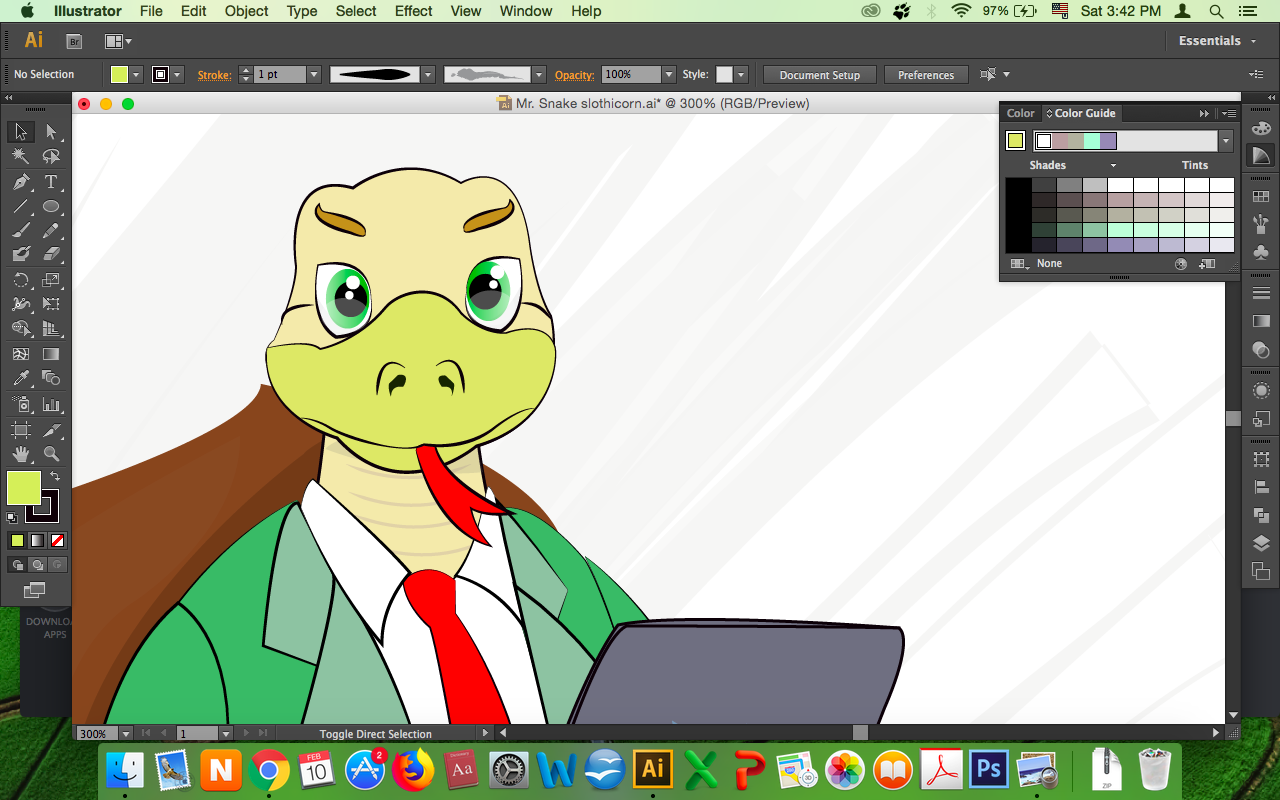This screenshot has height=800, width=1280.
Task: Swap fill and stroke colors
Action: [x=55, y=477]
